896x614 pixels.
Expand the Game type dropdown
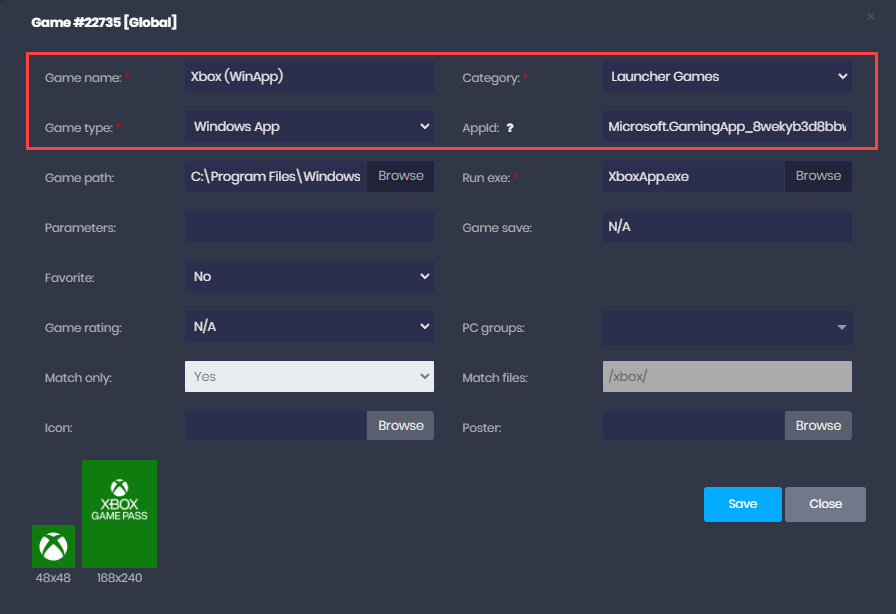(309, 127)
